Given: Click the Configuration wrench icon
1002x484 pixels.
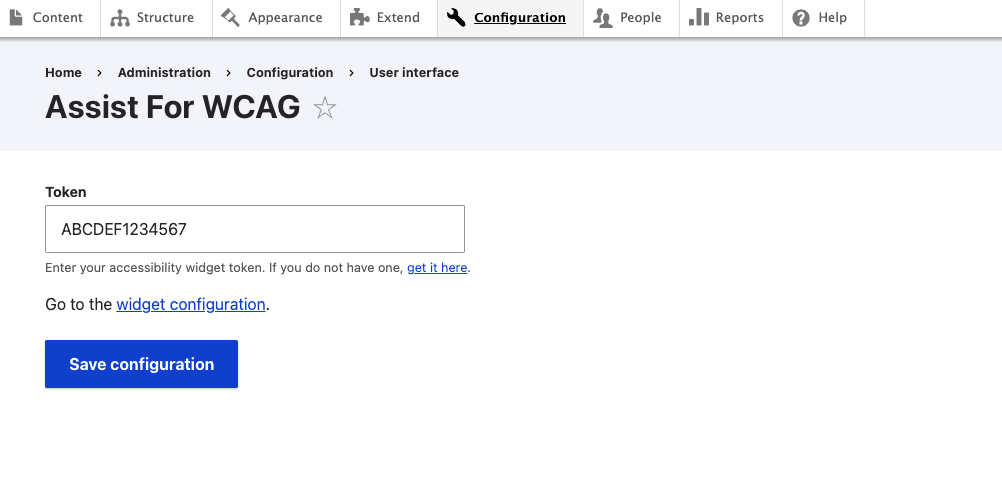Looking at the screenshot, I should click(457, 18).
